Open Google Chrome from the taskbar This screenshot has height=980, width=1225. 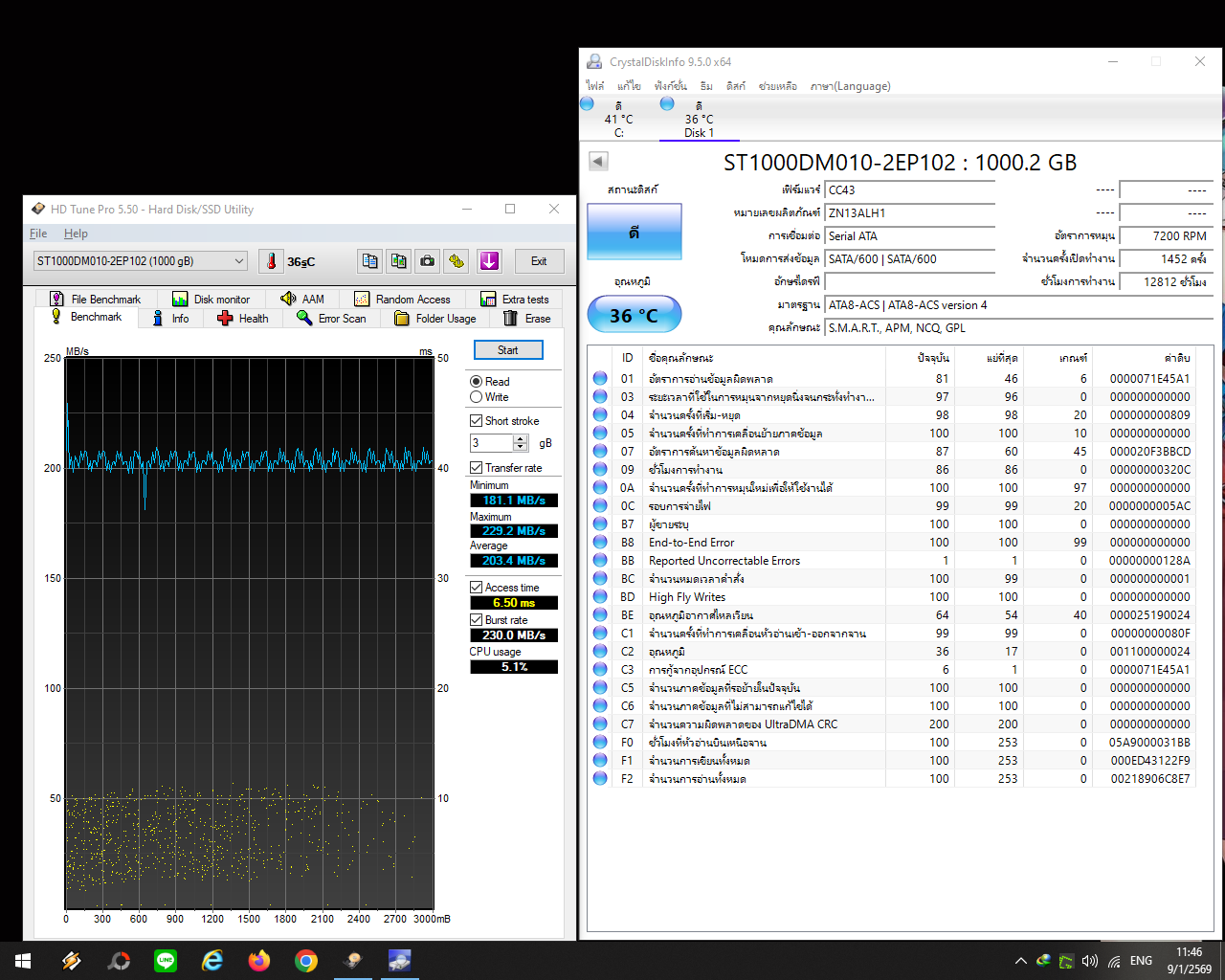click(306, 960)
